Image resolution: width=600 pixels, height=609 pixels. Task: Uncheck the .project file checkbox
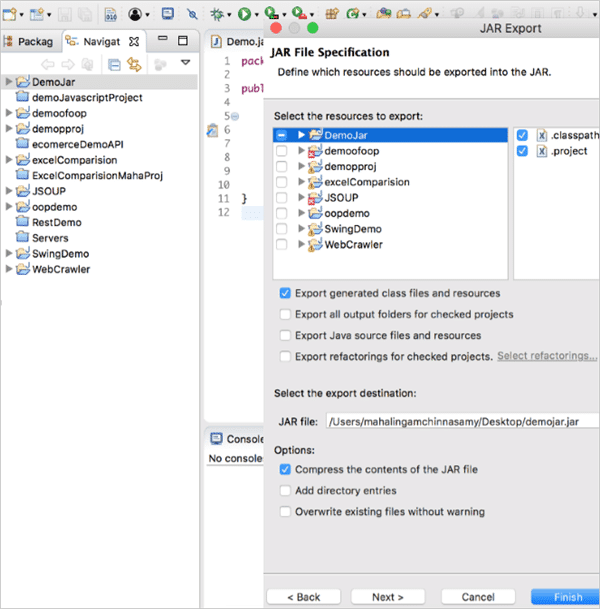[522, 151]
